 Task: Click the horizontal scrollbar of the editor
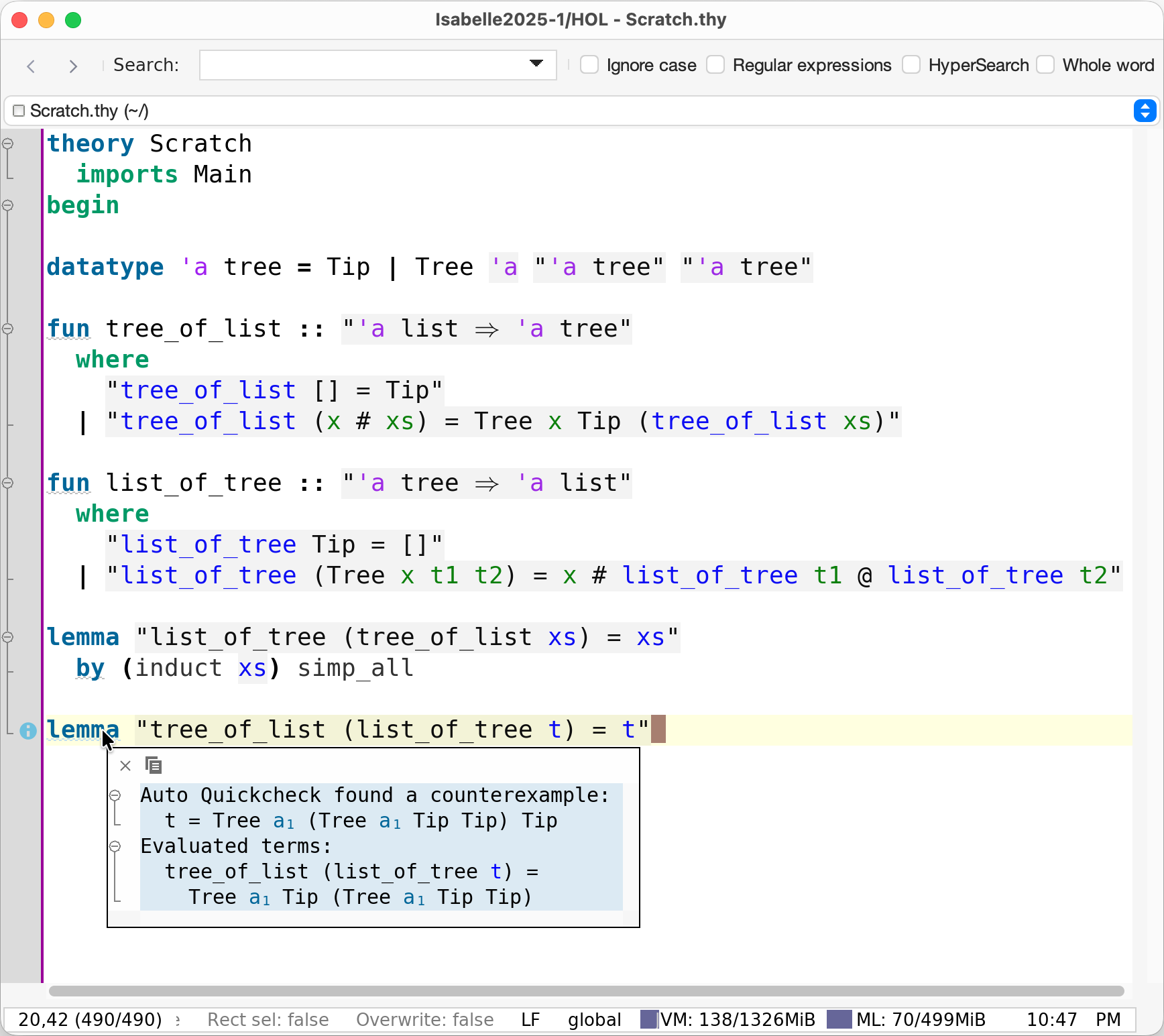tap(586, 991)
